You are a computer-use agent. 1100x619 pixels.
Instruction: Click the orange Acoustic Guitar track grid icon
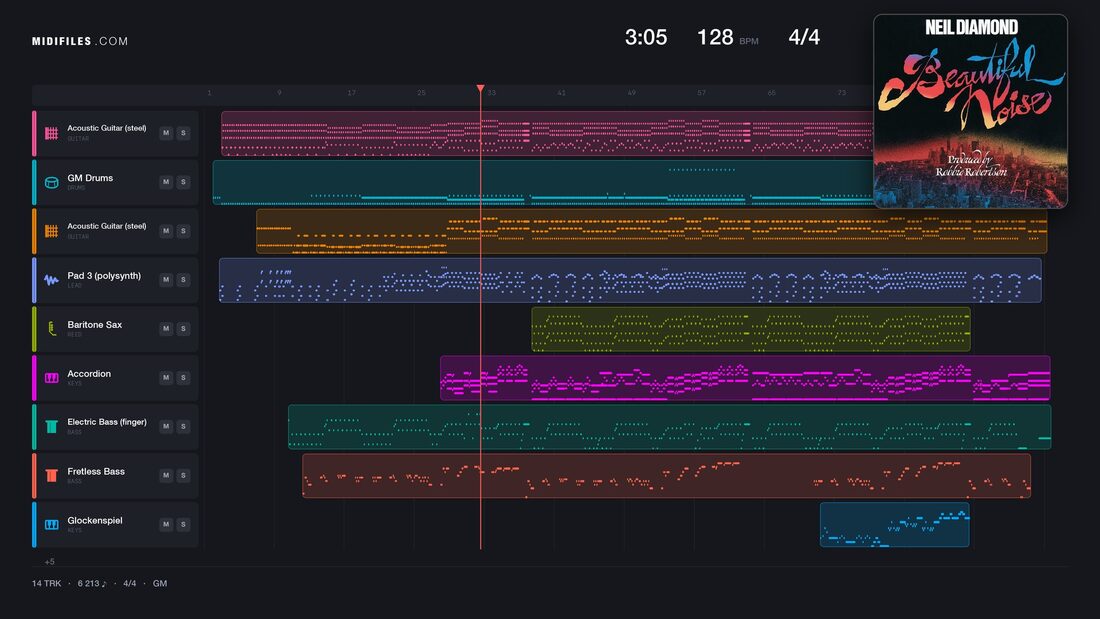tap(51, 231)
